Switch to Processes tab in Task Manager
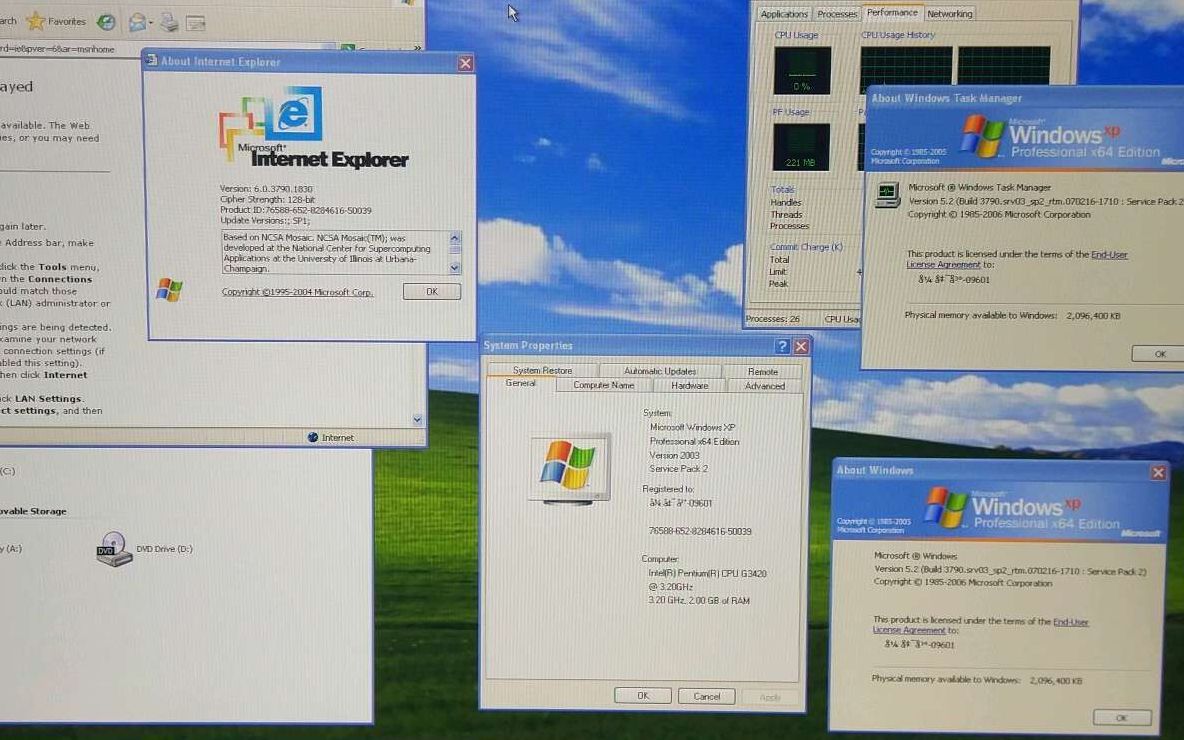This screenshot has width=1184, height=740. [837, 14]
